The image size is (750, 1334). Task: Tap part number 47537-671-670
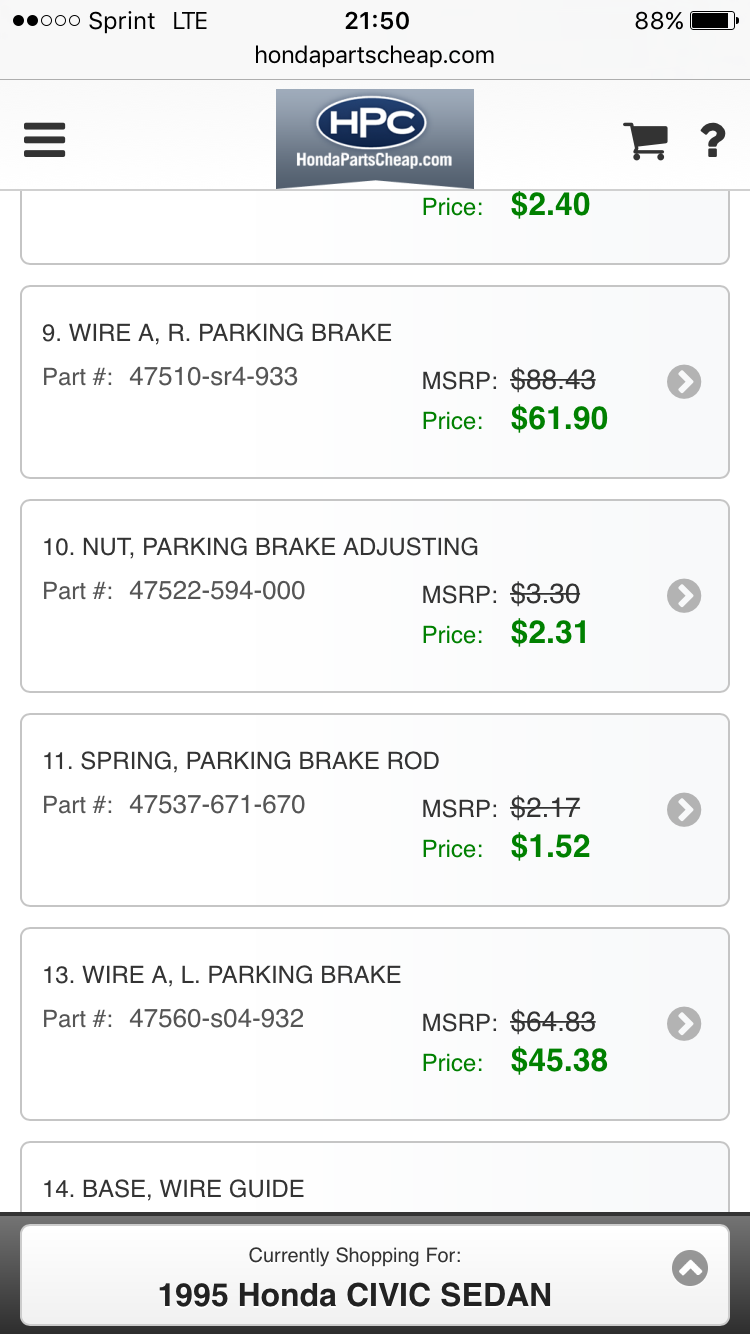pos(217,805)
